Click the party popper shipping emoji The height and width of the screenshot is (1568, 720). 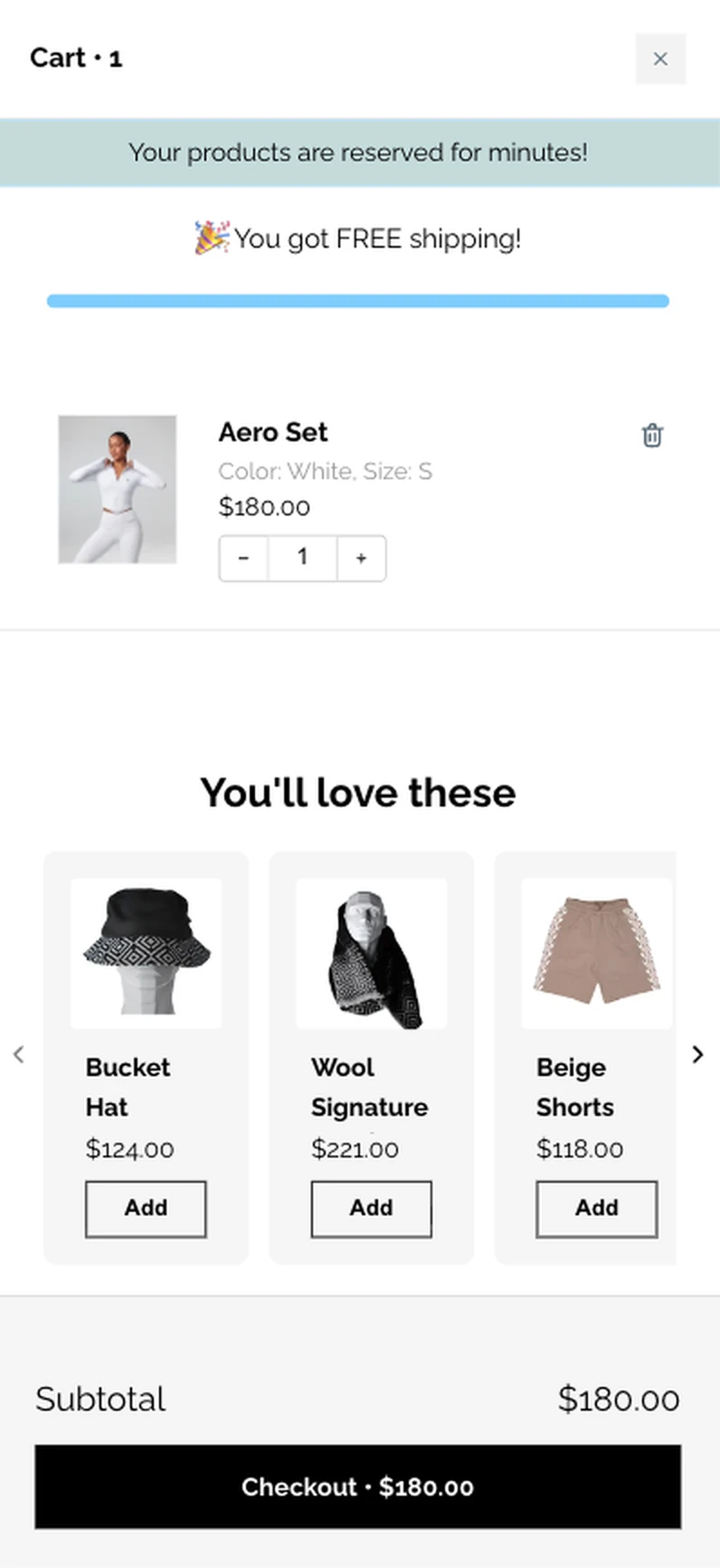coord(212,238)
